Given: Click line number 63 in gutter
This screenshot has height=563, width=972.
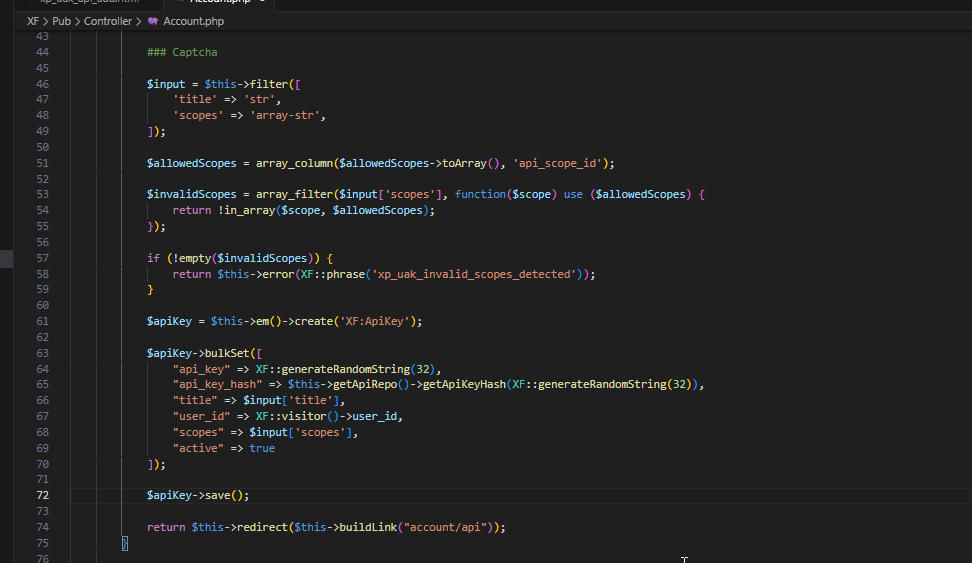Looking at the screenshot, I should [42, 353].
